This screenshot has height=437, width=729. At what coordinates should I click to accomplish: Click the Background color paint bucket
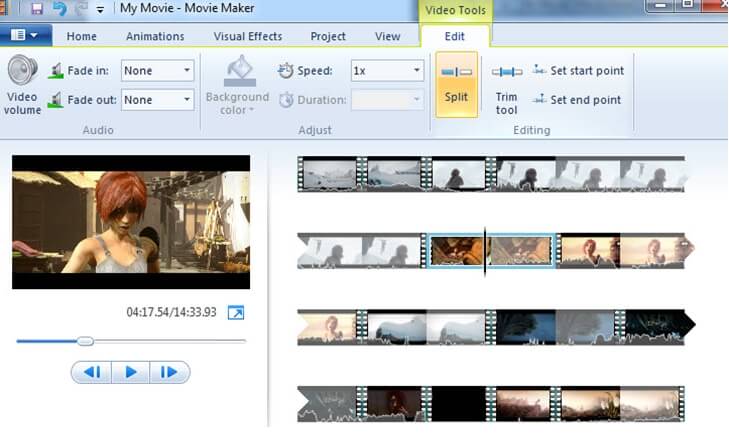click(239, 71)
